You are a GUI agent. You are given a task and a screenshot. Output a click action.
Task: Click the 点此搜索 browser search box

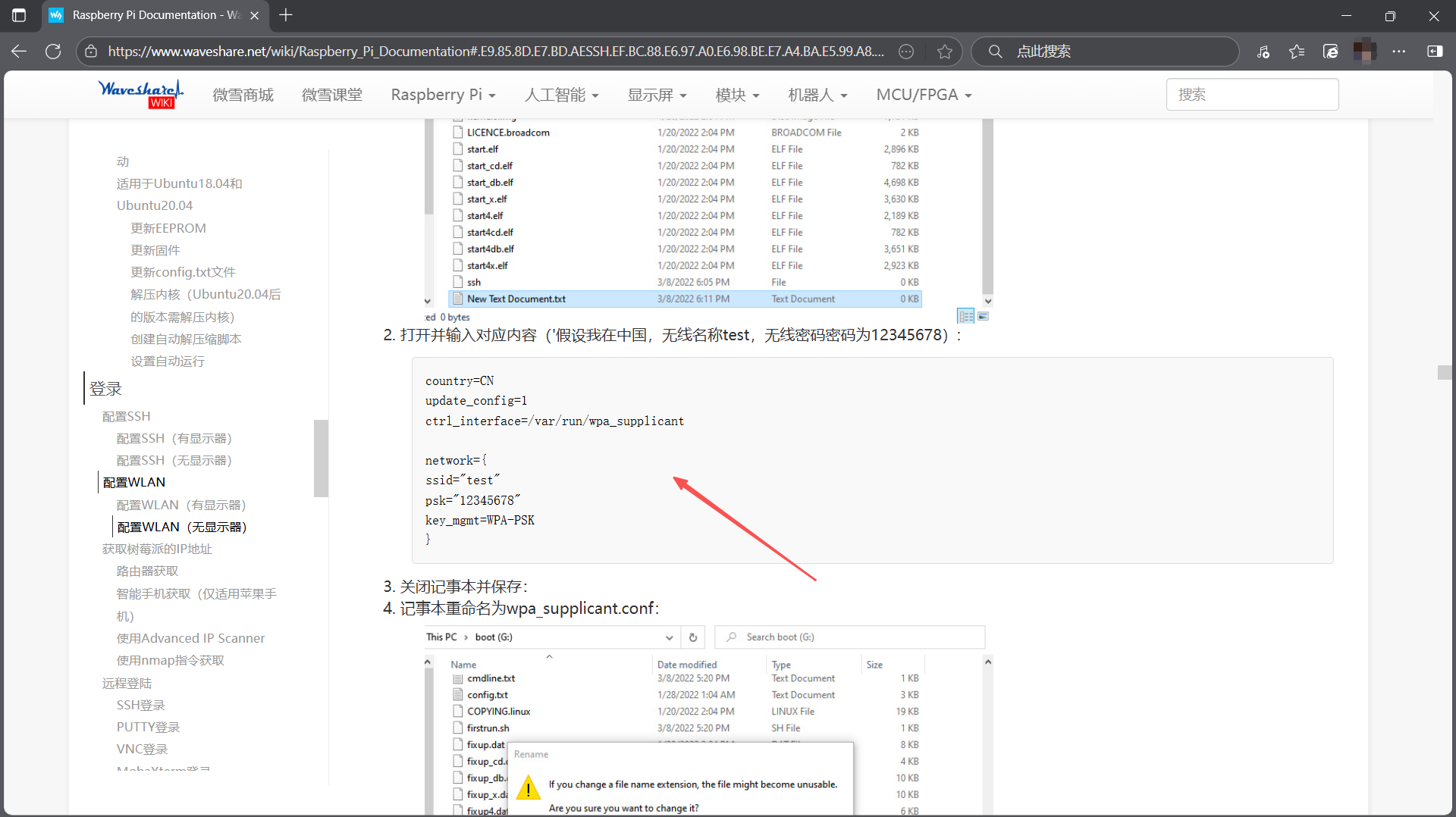pos(1104,52)
